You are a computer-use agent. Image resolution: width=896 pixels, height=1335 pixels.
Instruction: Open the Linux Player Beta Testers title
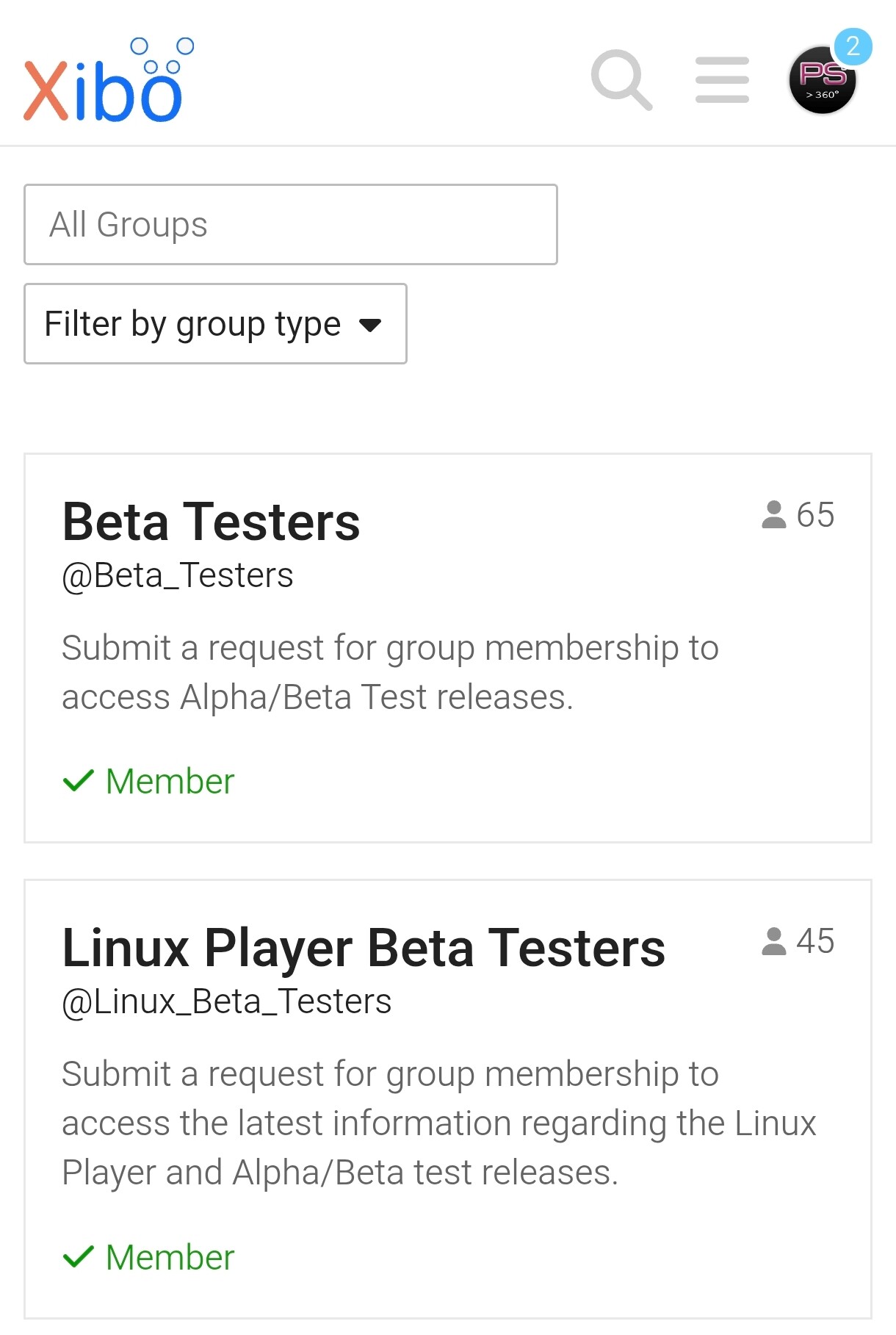tap(364, 948)
